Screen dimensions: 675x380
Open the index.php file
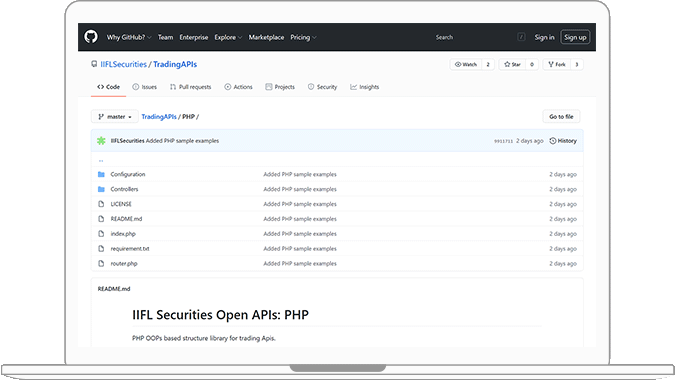click(123, 234)
